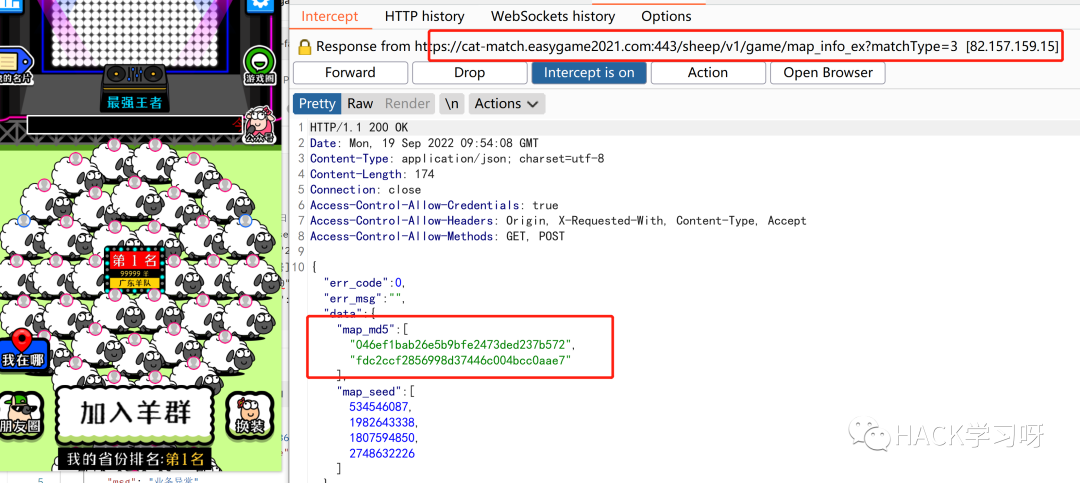Image resolution: width=1080 pixels, height=483 pixels.
Task: Open the 朋友圈 icon
Action: click(21, 415)
